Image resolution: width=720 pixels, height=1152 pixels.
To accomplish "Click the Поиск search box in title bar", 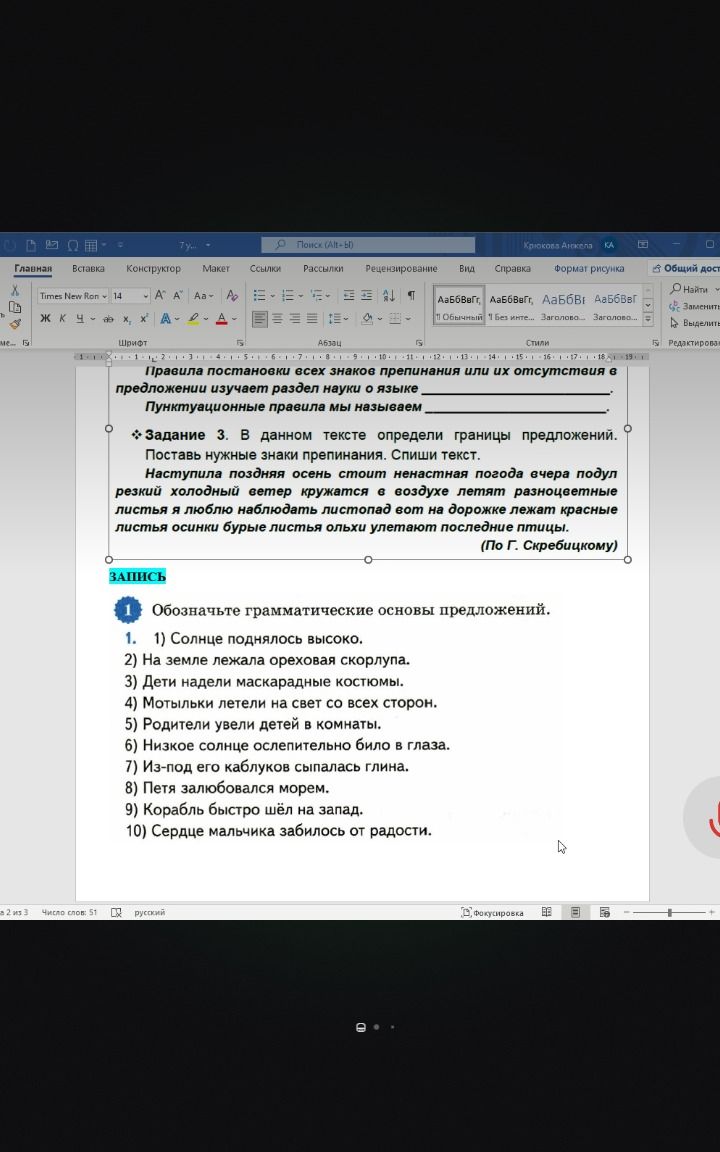I will (368, 245).
